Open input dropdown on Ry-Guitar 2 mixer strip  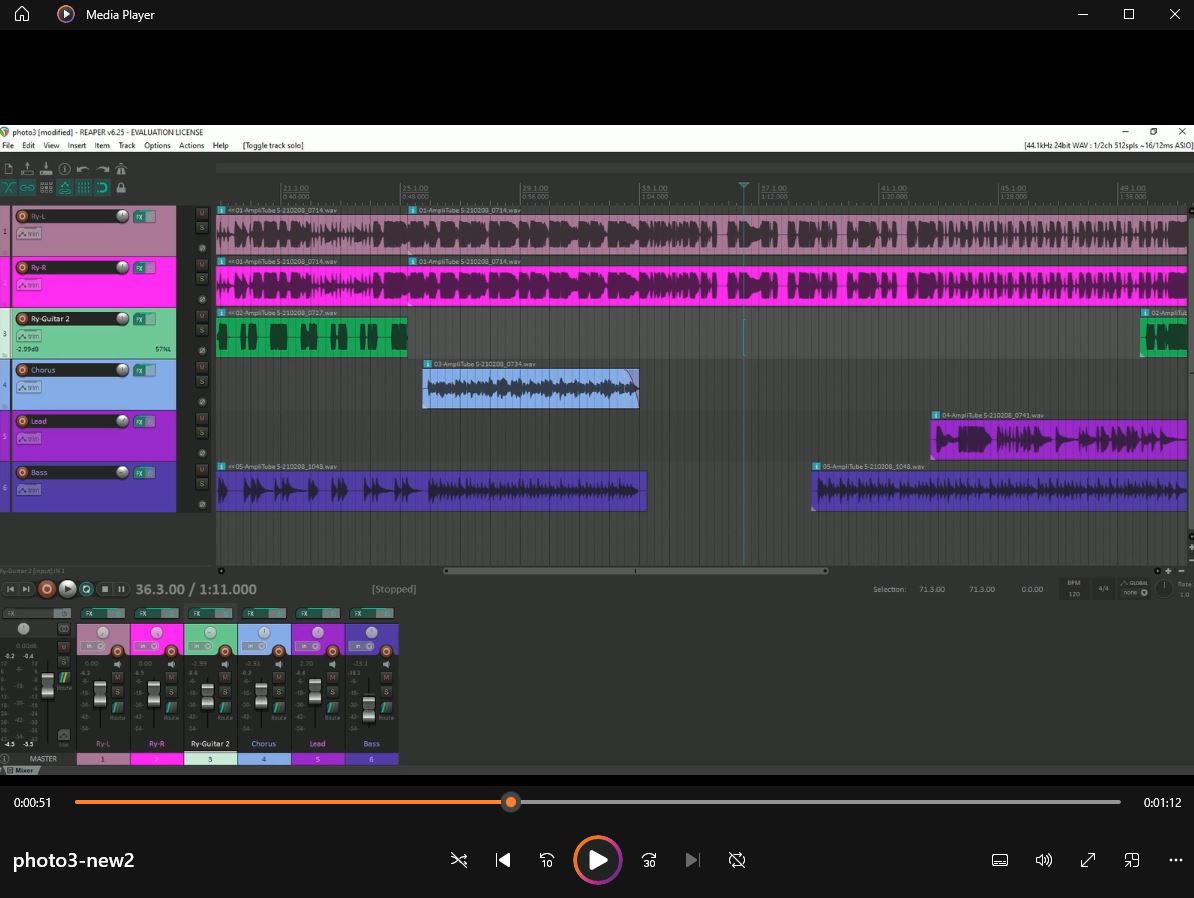click(201, 647)
